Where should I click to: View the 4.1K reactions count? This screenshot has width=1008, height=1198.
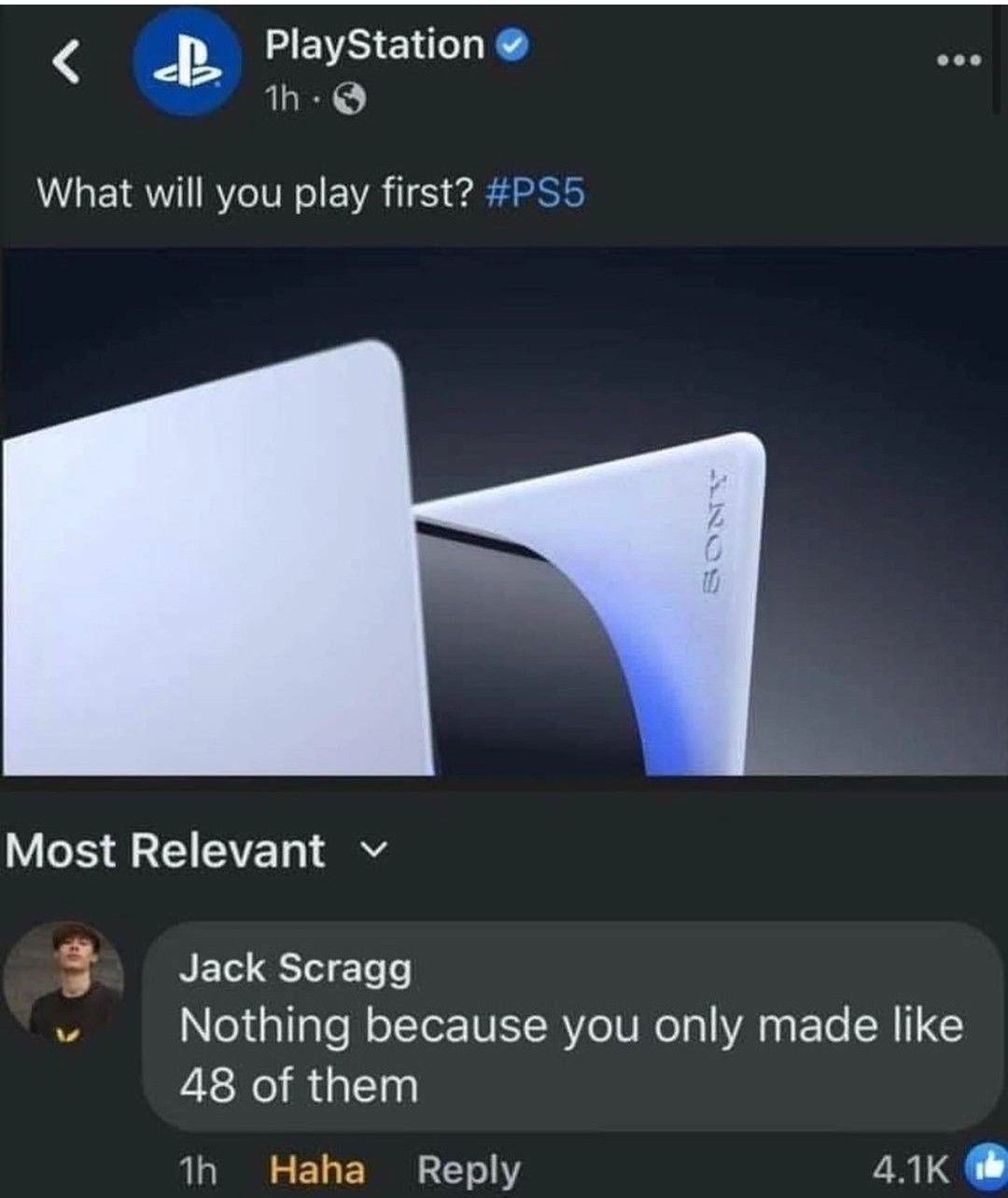[910, 1168]
